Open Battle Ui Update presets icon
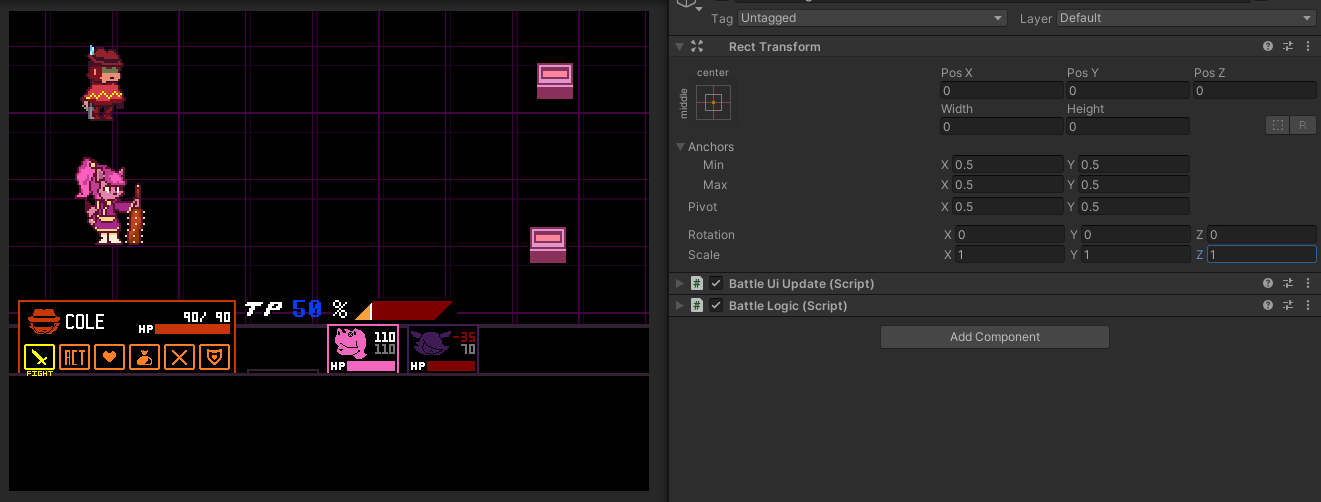 coord(1288,284)
